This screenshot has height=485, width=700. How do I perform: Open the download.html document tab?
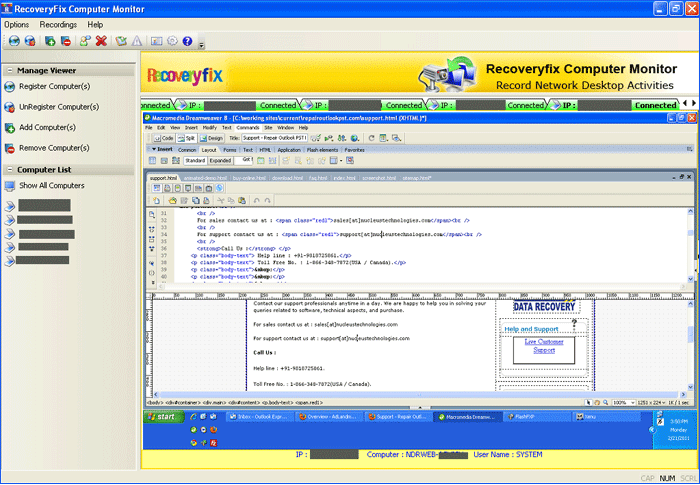click(288, 178)
